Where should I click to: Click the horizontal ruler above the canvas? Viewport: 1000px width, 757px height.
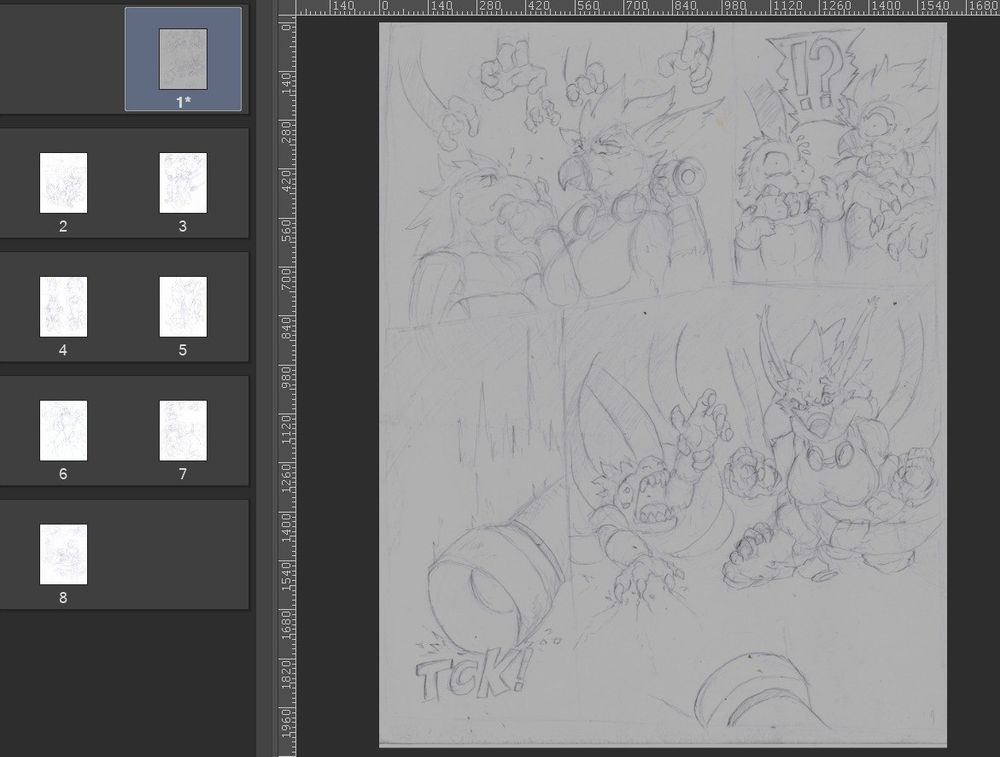pyautogui.click(x=648, y=7)
